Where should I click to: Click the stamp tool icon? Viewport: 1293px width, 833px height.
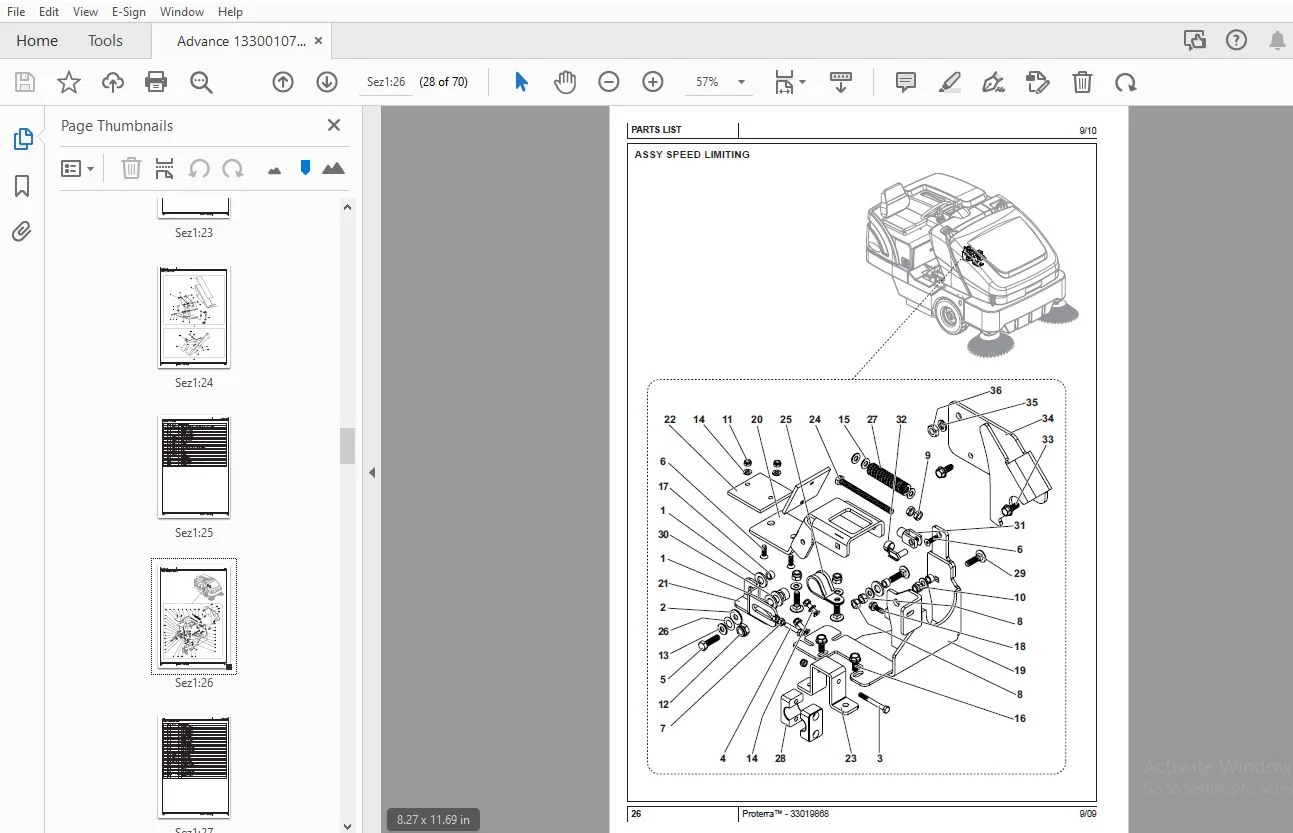1038,82
